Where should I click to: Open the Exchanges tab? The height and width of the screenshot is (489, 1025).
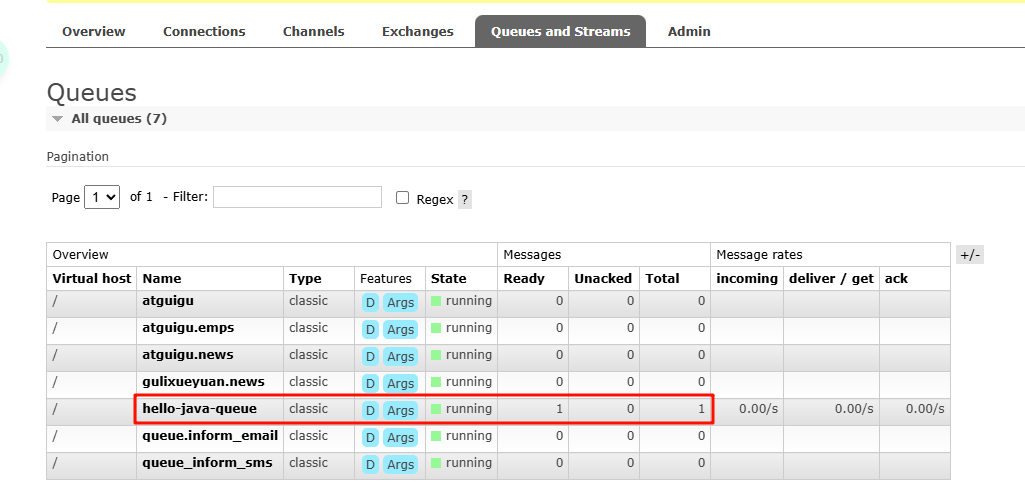417,31
